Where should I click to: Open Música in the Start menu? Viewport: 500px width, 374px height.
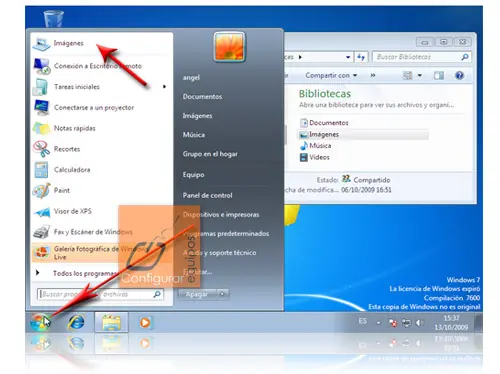pyautogui.click(x=194, y=135)
